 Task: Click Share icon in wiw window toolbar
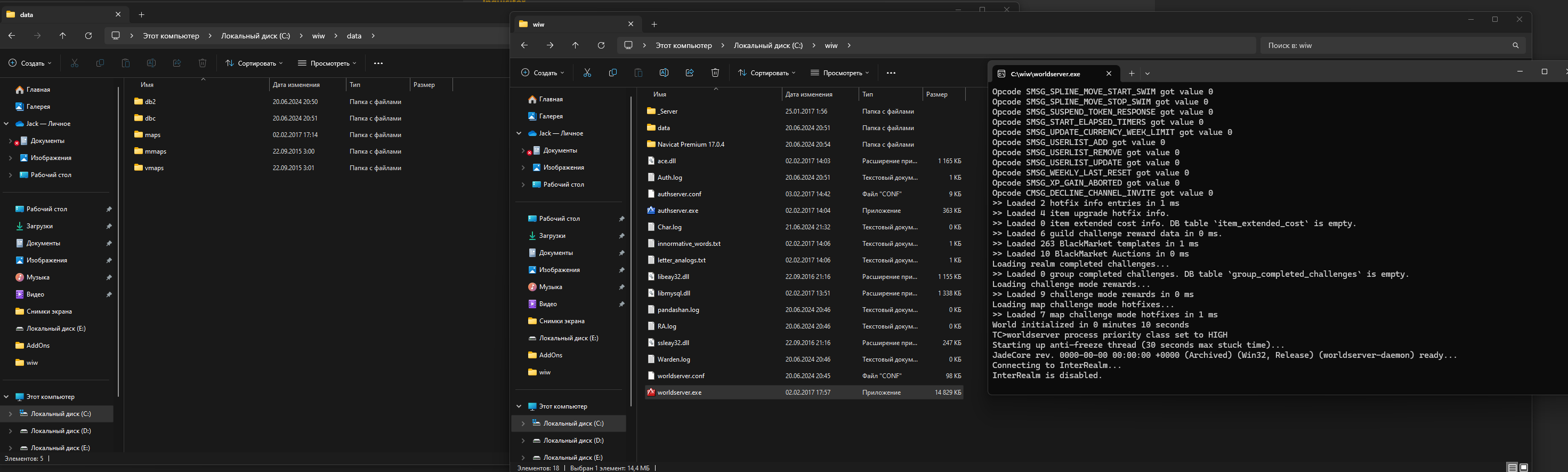pos(690,73)
